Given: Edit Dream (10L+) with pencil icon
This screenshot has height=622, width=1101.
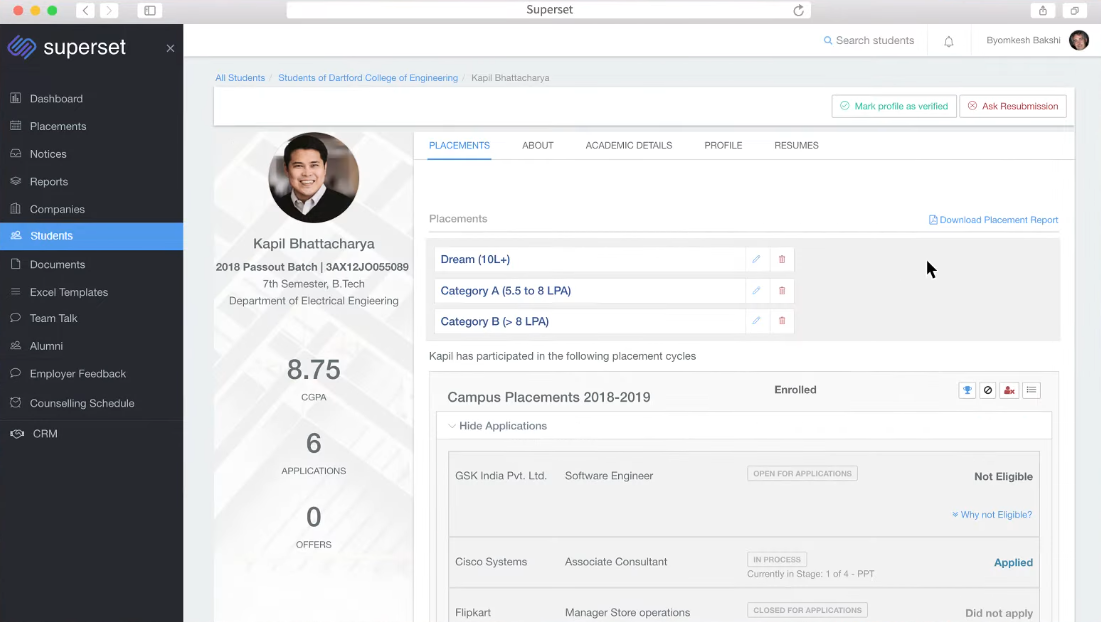Looking at the screenshot, I should point(756,259).
